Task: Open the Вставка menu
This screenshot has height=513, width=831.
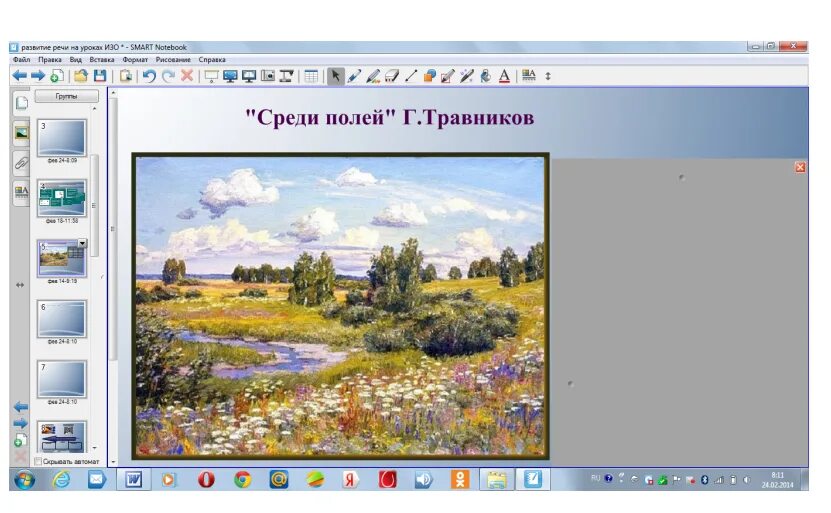Action: click(102, 60)
